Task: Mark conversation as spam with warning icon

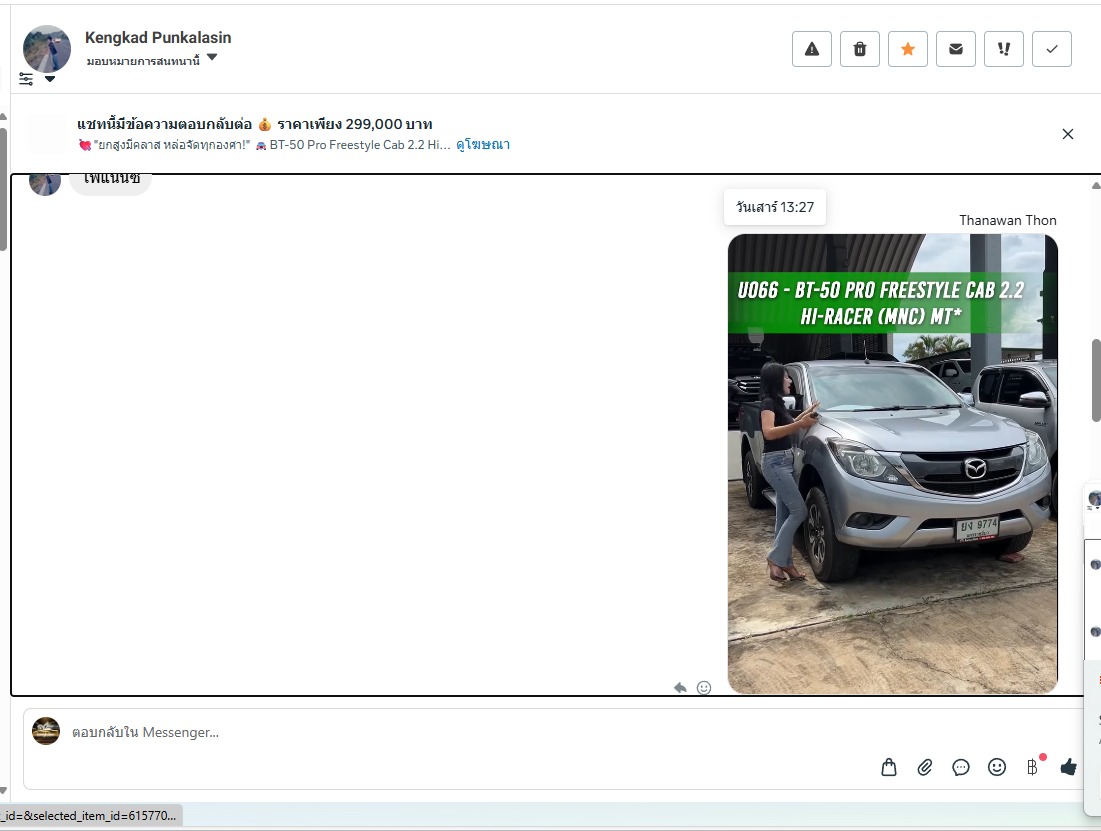Action: (812, 49)
